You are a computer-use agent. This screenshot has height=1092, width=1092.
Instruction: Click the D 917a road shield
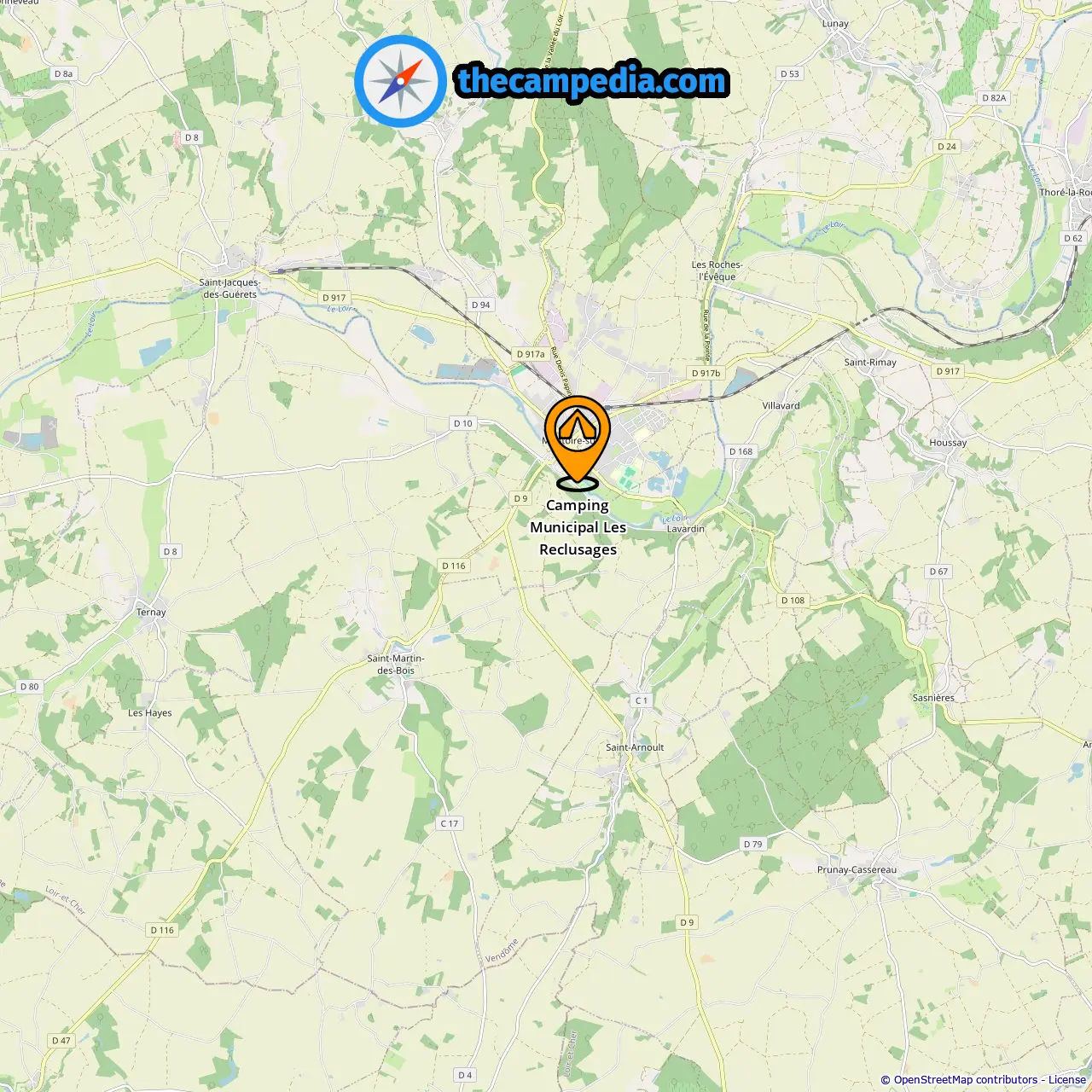(531, 354)
